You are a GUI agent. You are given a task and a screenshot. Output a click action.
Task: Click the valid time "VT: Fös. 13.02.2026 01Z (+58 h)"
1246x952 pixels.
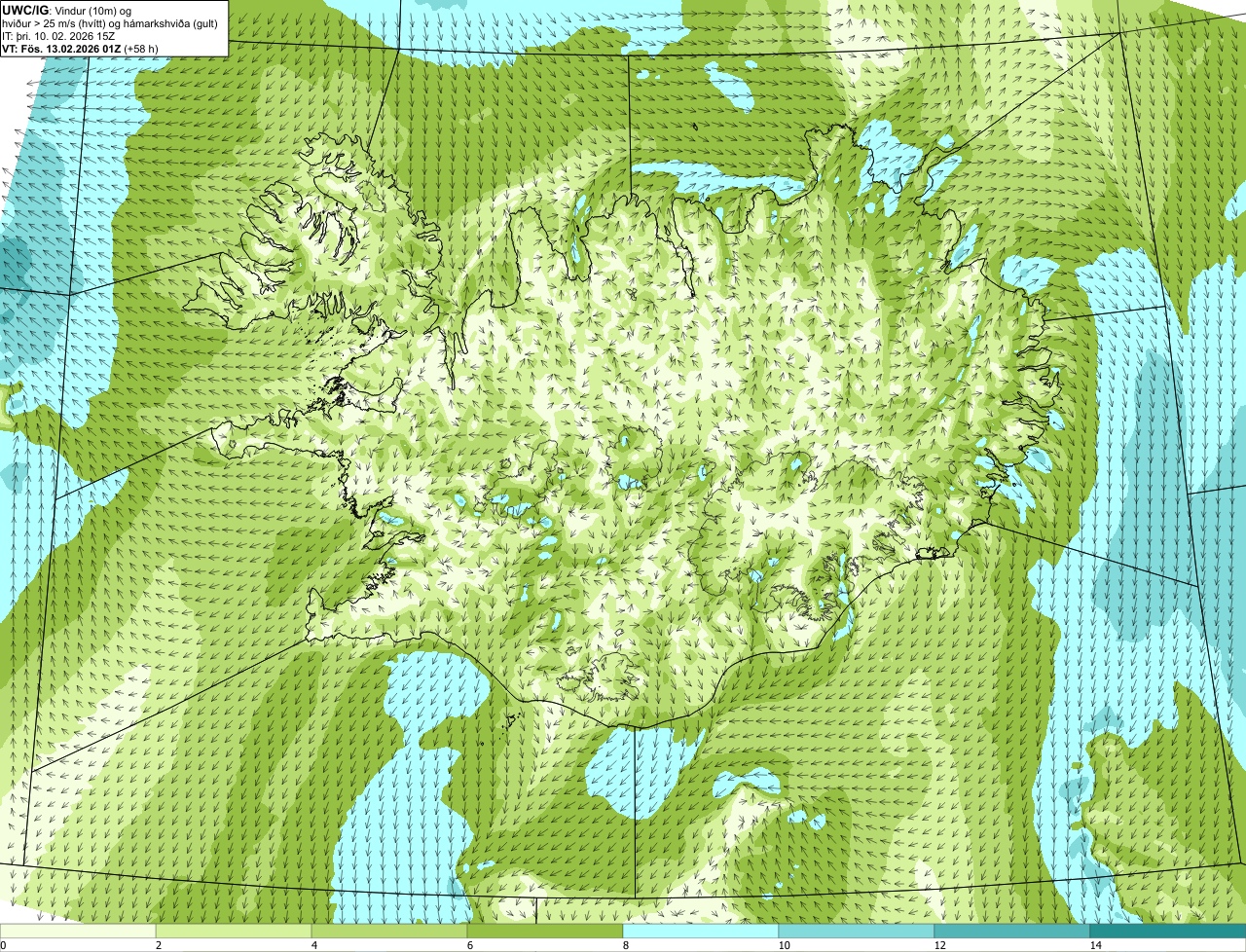point(81,49)
